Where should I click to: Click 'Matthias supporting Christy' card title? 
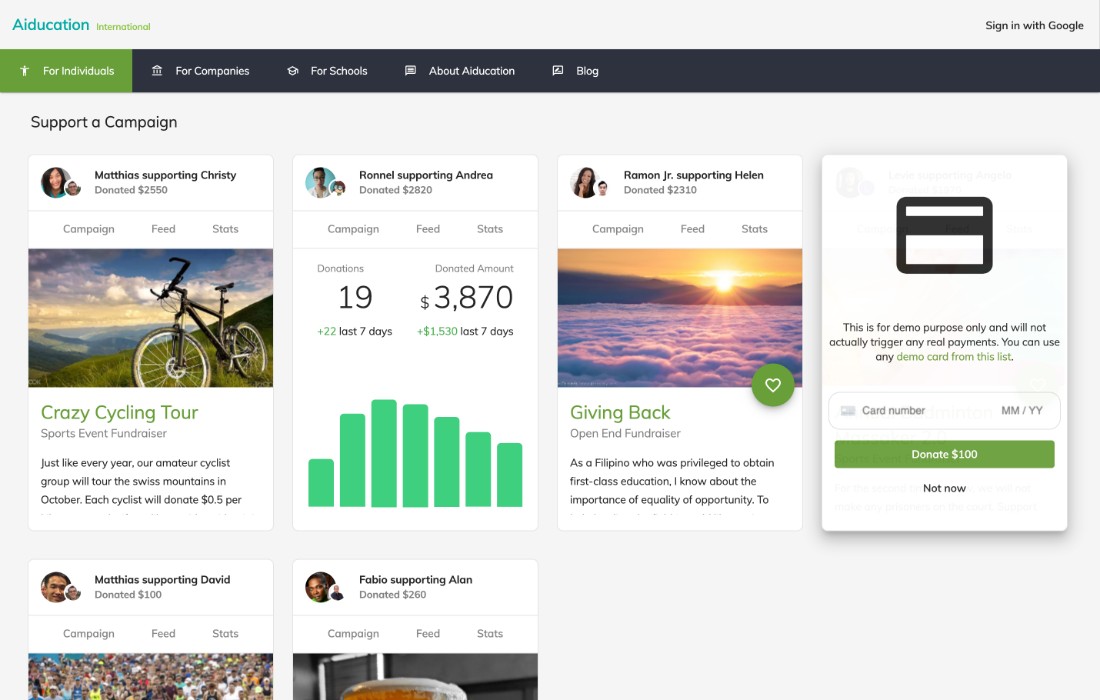click(165, 175)
